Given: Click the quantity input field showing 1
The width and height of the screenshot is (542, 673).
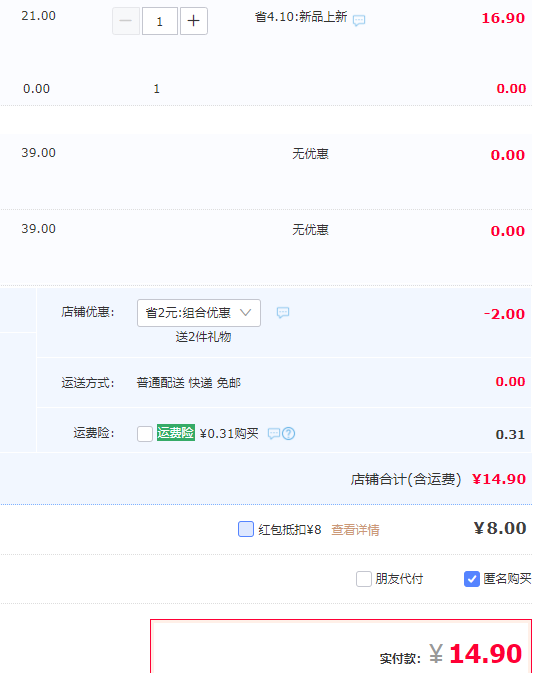Looking at the screenshot, I should pyautogui.click(x=160, y=21).
